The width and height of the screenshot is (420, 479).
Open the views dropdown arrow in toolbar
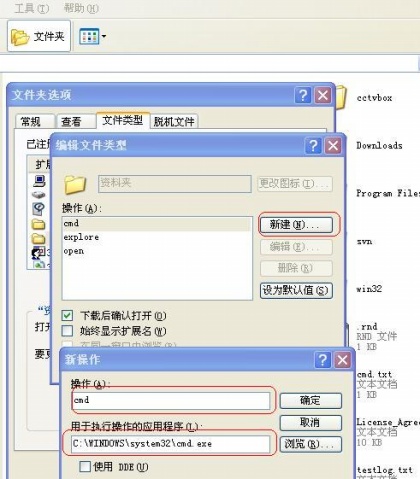click(104, 36)
